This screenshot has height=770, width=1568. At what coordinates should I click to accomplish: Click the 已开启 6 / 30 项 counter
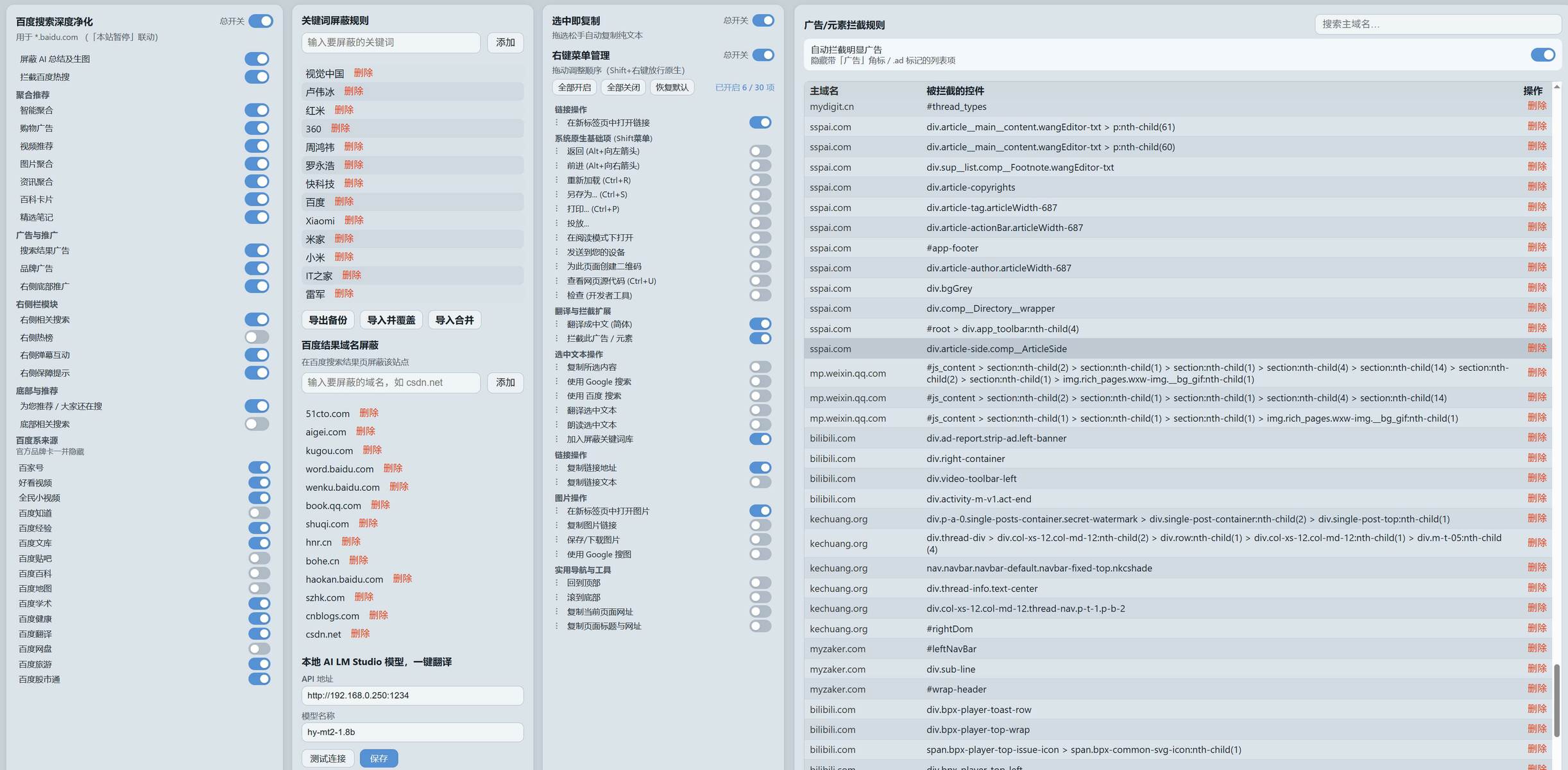click(745, 87)
